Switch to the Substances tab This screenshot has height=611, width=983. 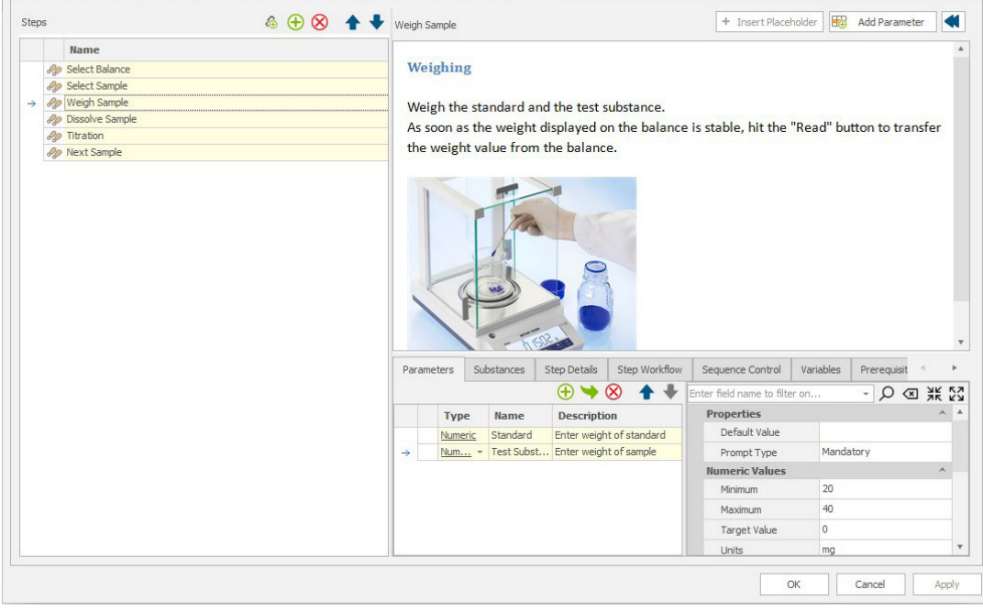pyautogui.click(x=498, y=370)
